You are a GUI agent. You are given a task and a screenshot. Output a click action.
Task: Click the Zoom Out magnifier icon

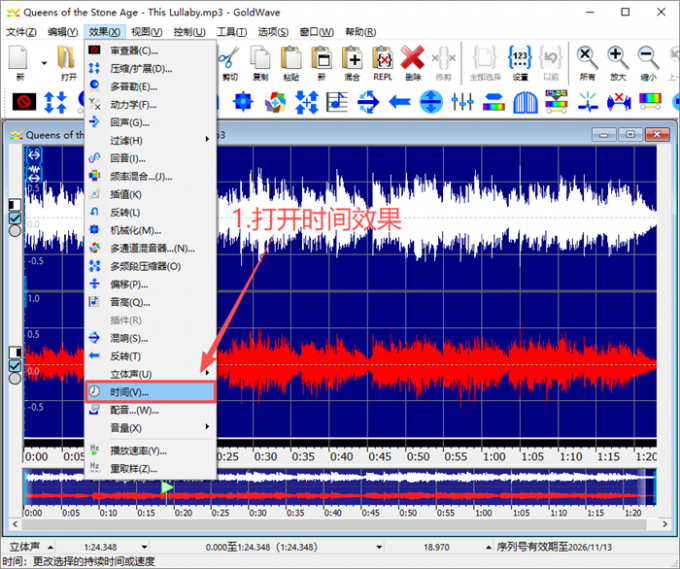[x=648, y=58]
